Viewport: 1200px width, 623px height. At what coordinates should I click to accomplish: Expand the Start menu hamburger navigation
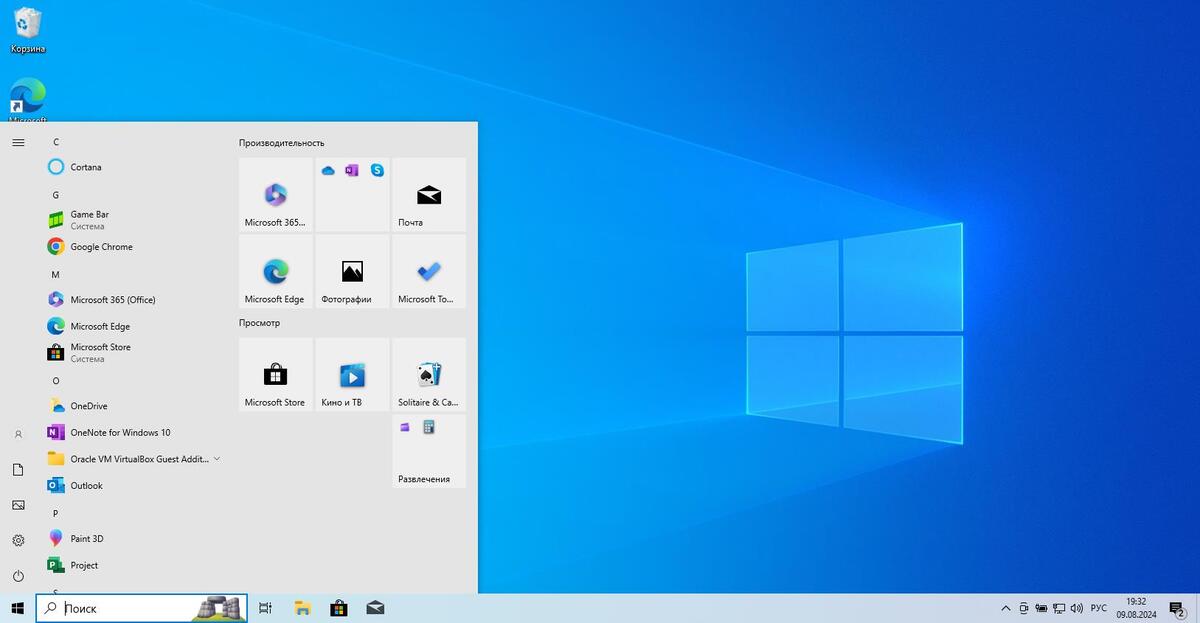(x=18, y=142)
